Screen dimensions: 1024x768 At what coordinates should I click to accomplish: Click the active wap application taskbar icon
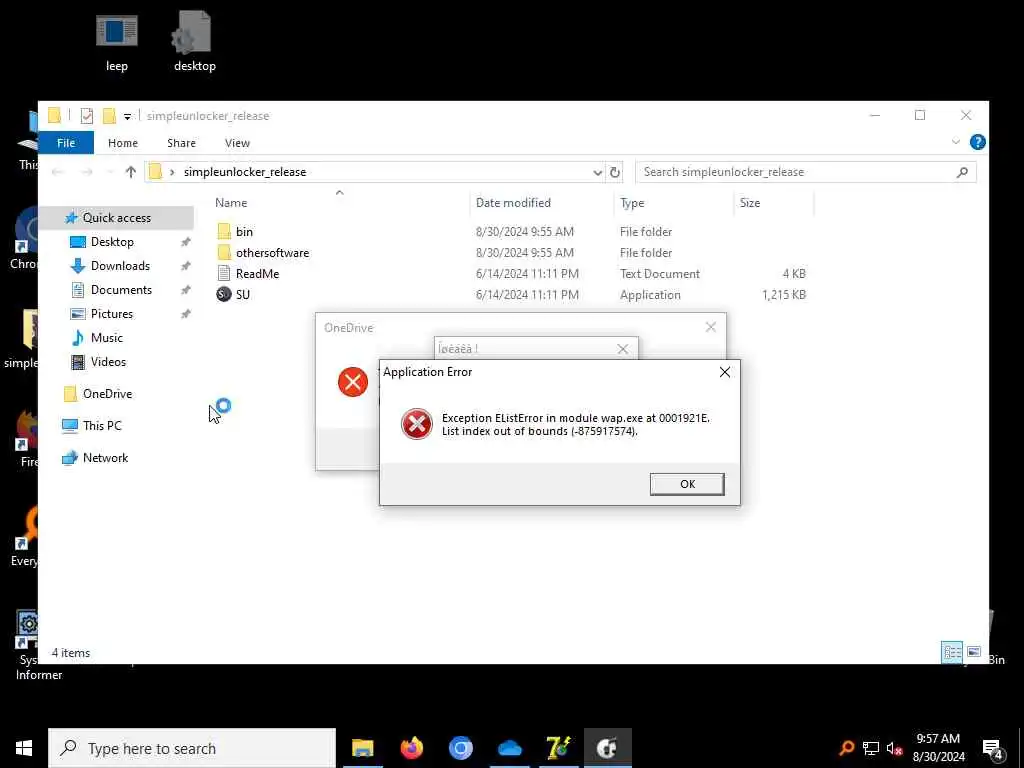[607, 748]
